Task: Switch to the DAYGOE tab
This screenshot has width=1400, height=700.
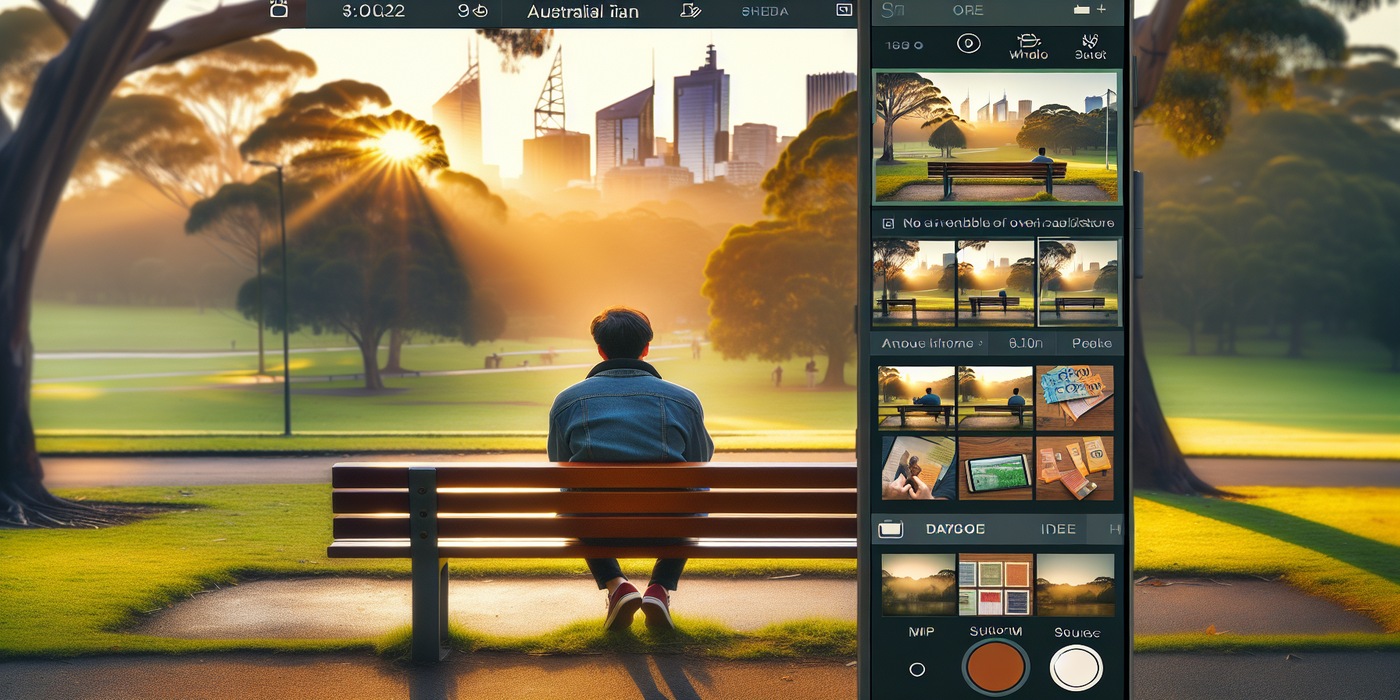Action: [x=954, y=528]
